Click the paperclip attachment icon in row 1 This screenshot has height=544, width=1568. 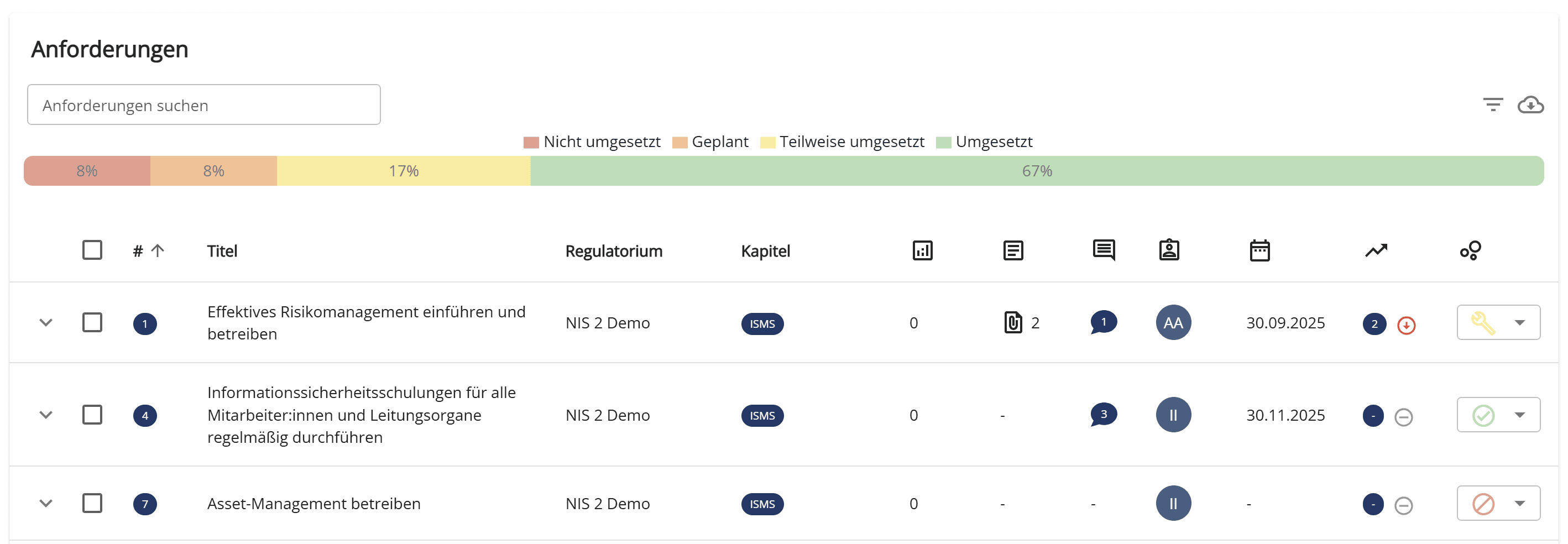[x=1013, y=322]
